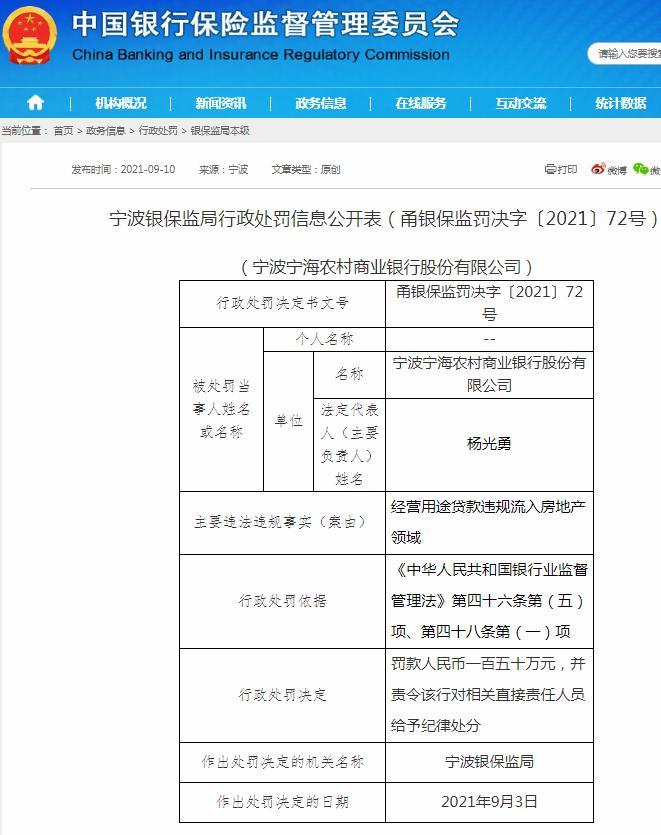Image resolution: width=661 pixels, height=835 pixels.
Task: Open the 新闻资讯 menu
Action: [221, 103]
